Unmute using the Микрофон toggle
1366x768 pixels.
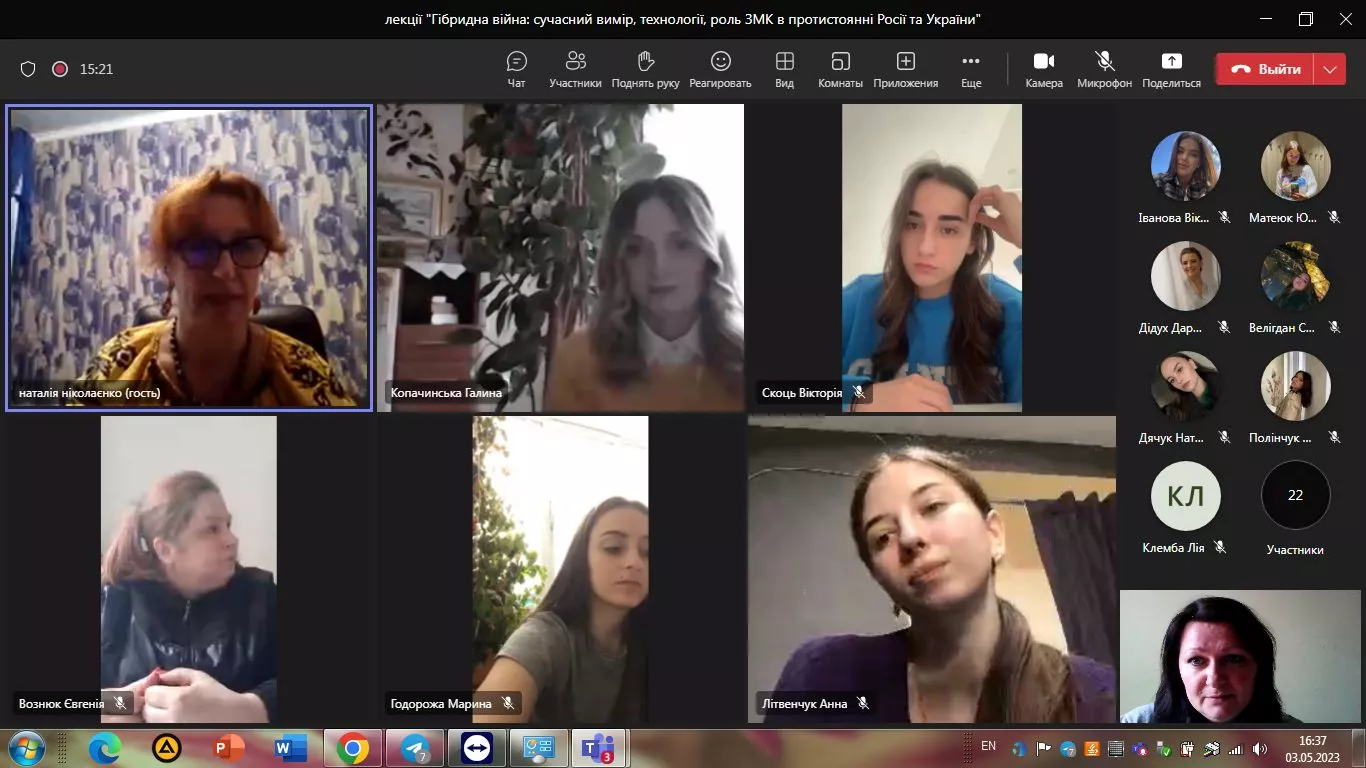coord(1104,69)
